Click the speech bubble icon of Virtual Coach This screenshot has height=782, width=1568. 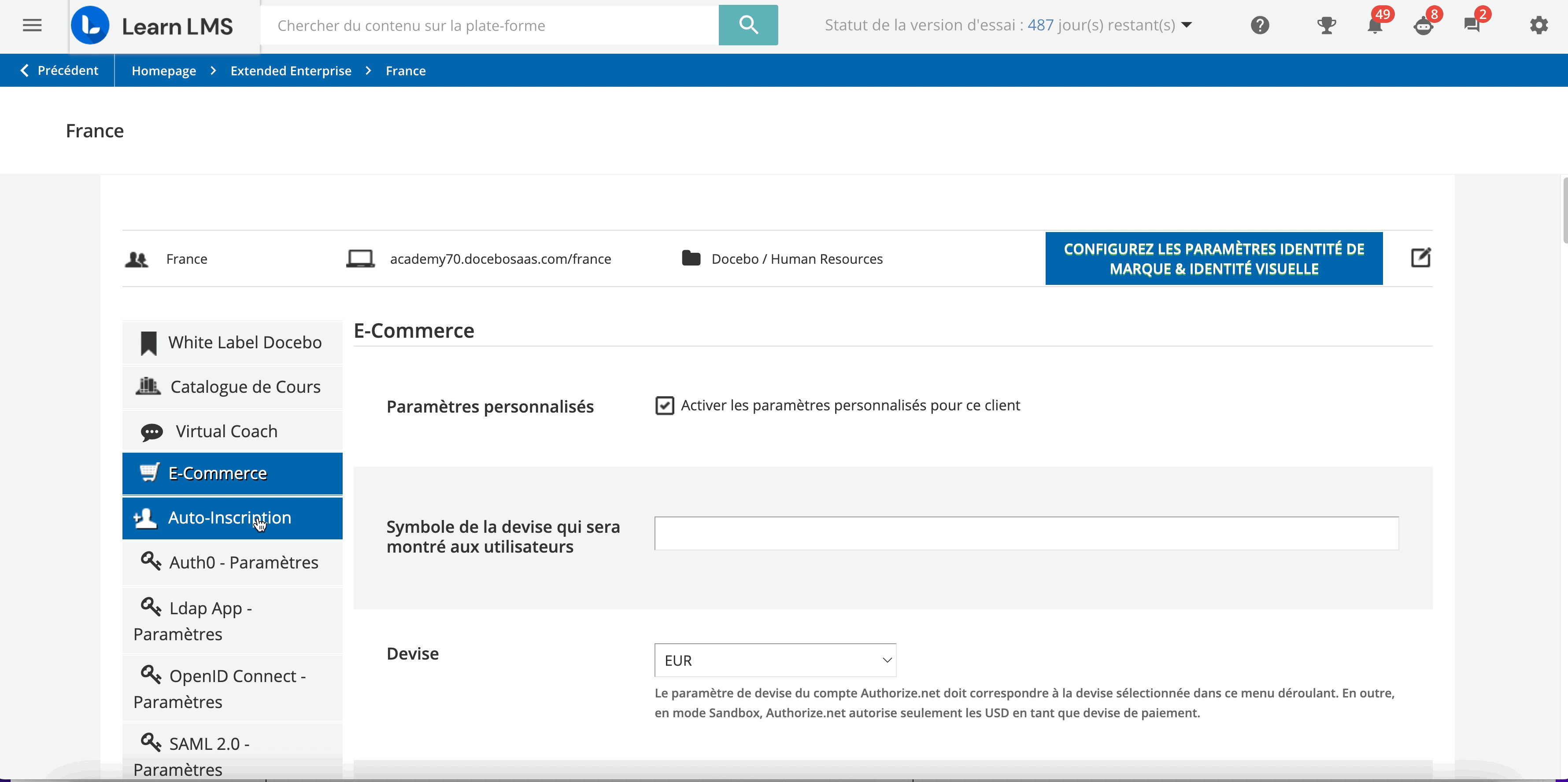152,432
